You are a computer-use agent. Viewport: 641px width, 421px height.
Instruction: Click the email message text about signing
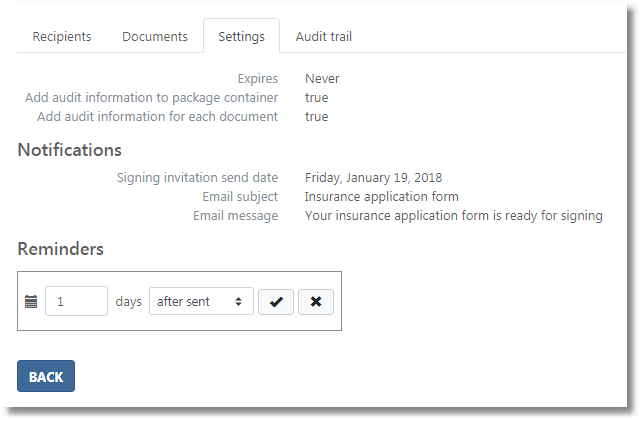[x=453, y=216]
